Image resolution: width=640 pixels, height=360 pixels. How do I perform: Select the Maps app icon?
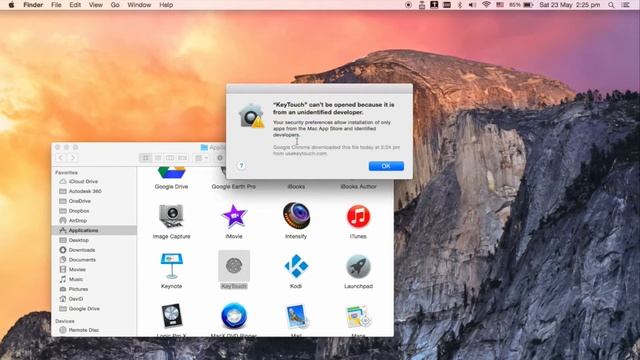point(358,316)
